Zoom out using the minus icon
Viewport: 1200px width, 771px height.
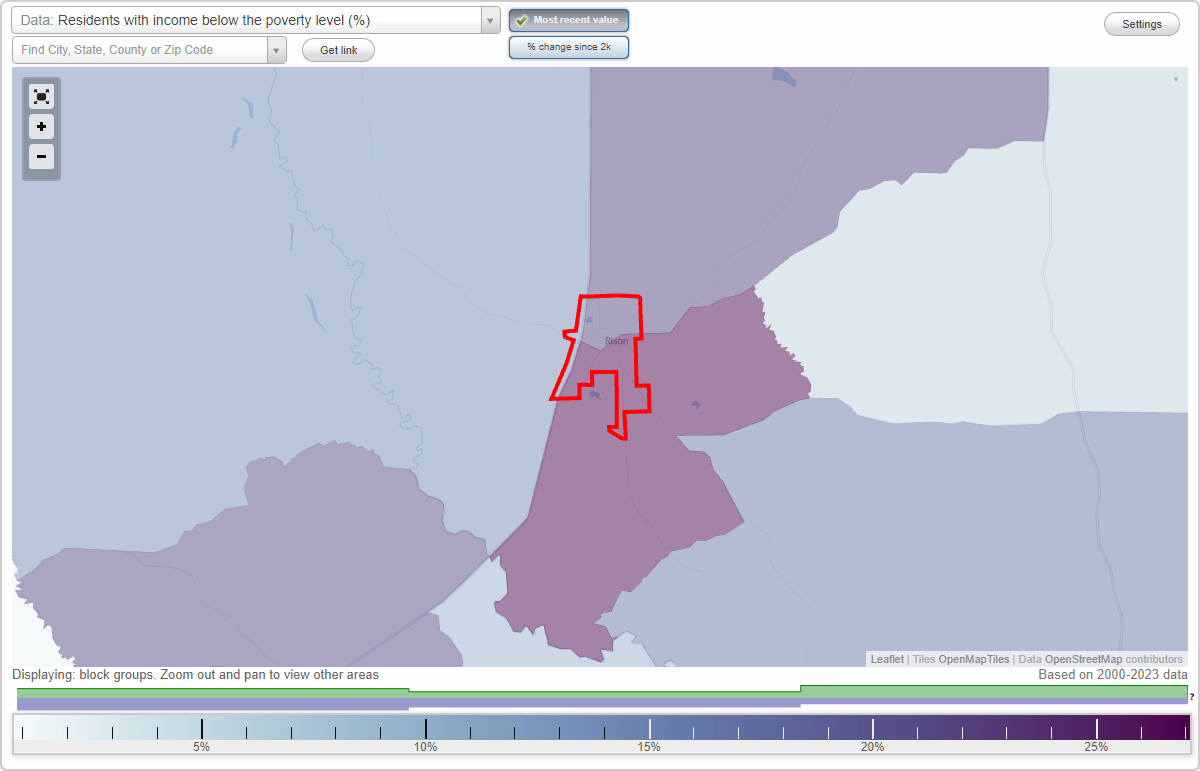[x=41, y=157]
